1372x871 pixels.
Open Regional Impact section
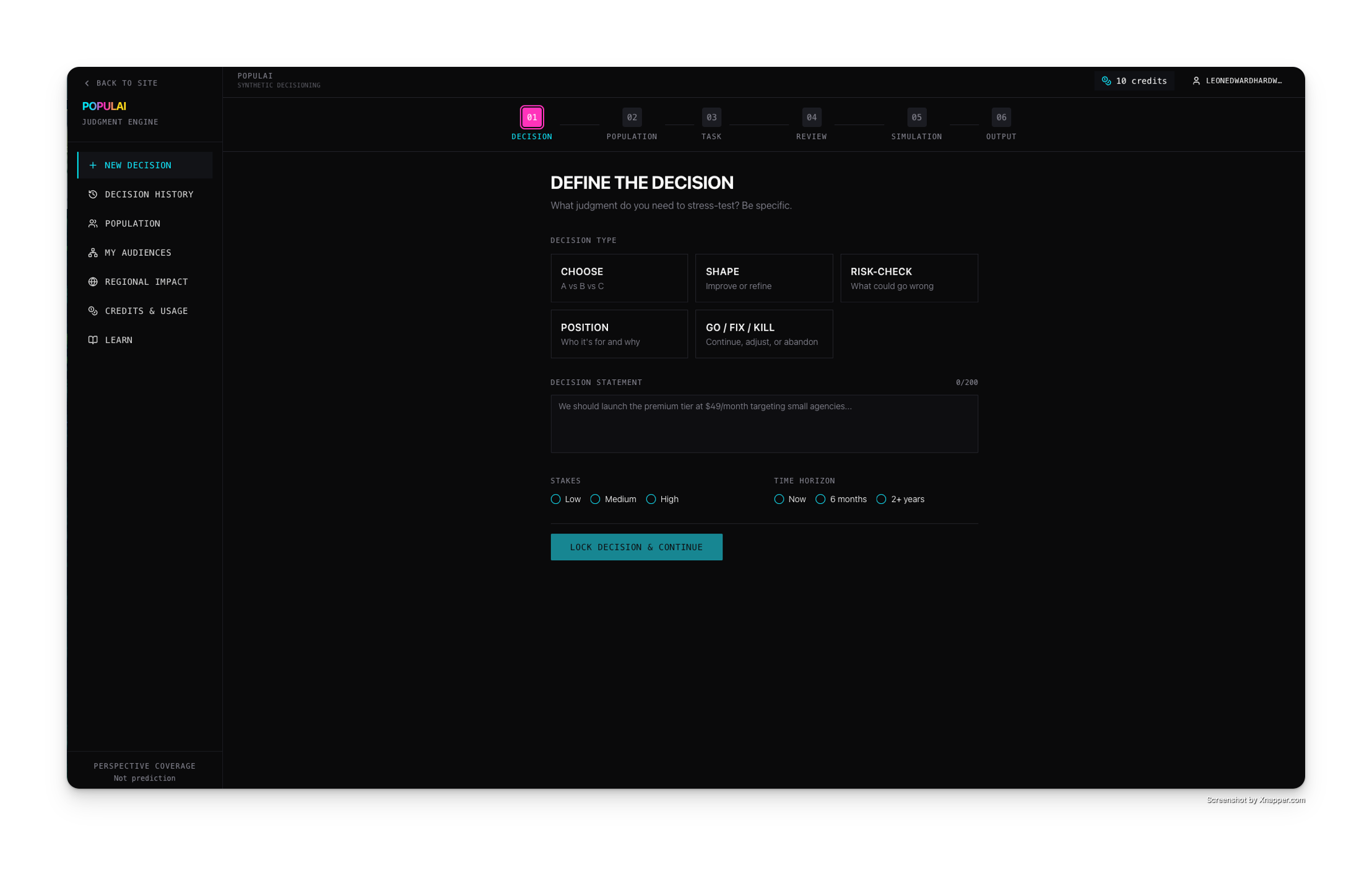pyautogui.click(x=145, y=282)
